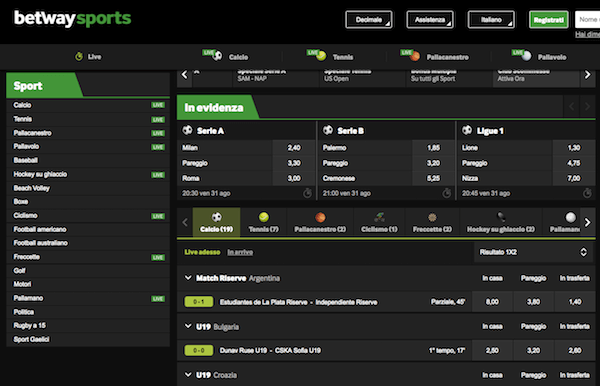Click the username input field
This screenshot has height=386, width=600.
[x=587, y=20]
